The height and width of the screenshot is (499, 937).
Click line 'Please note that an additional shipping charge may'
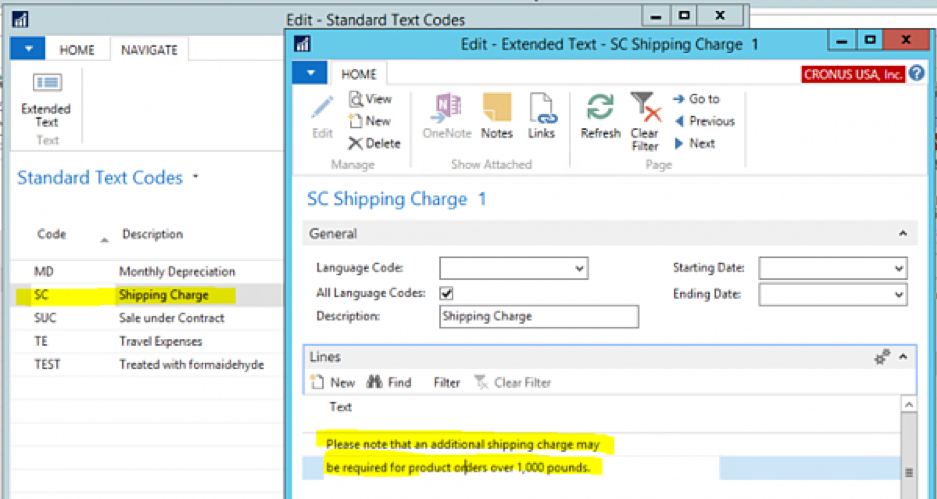click(463, 444)
